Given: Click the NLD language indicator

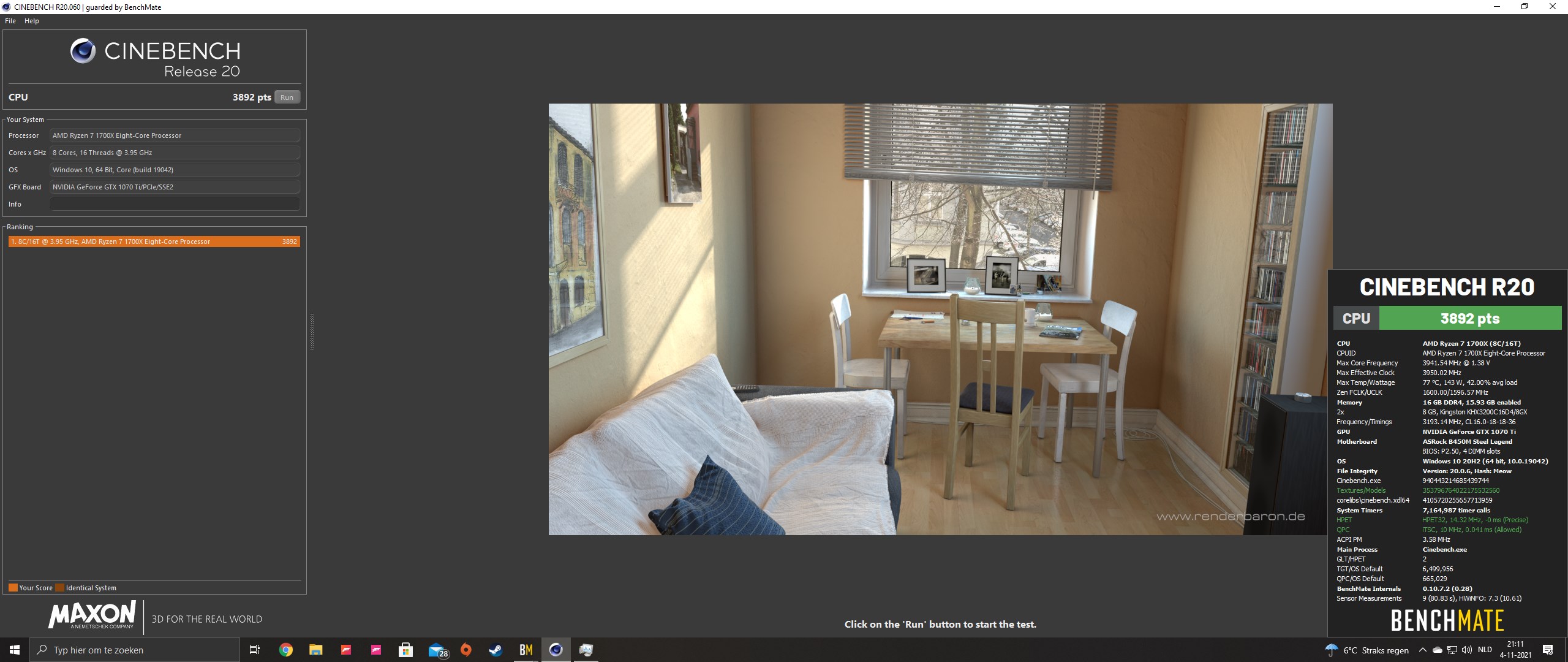Looking at the screenshot, I should click(x=1485, y=650).
